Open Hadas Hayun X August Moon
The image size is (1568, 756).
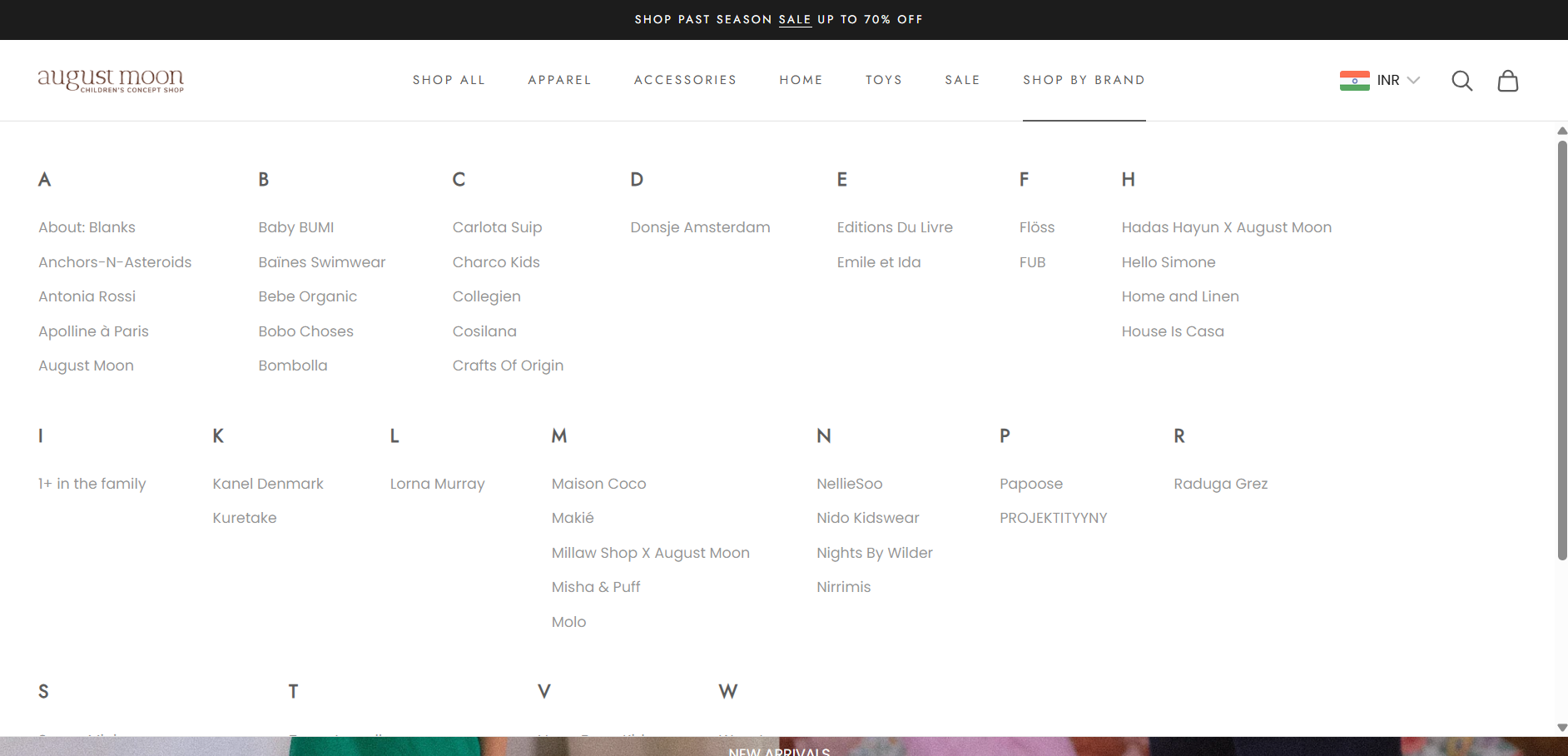[1226, 227]
